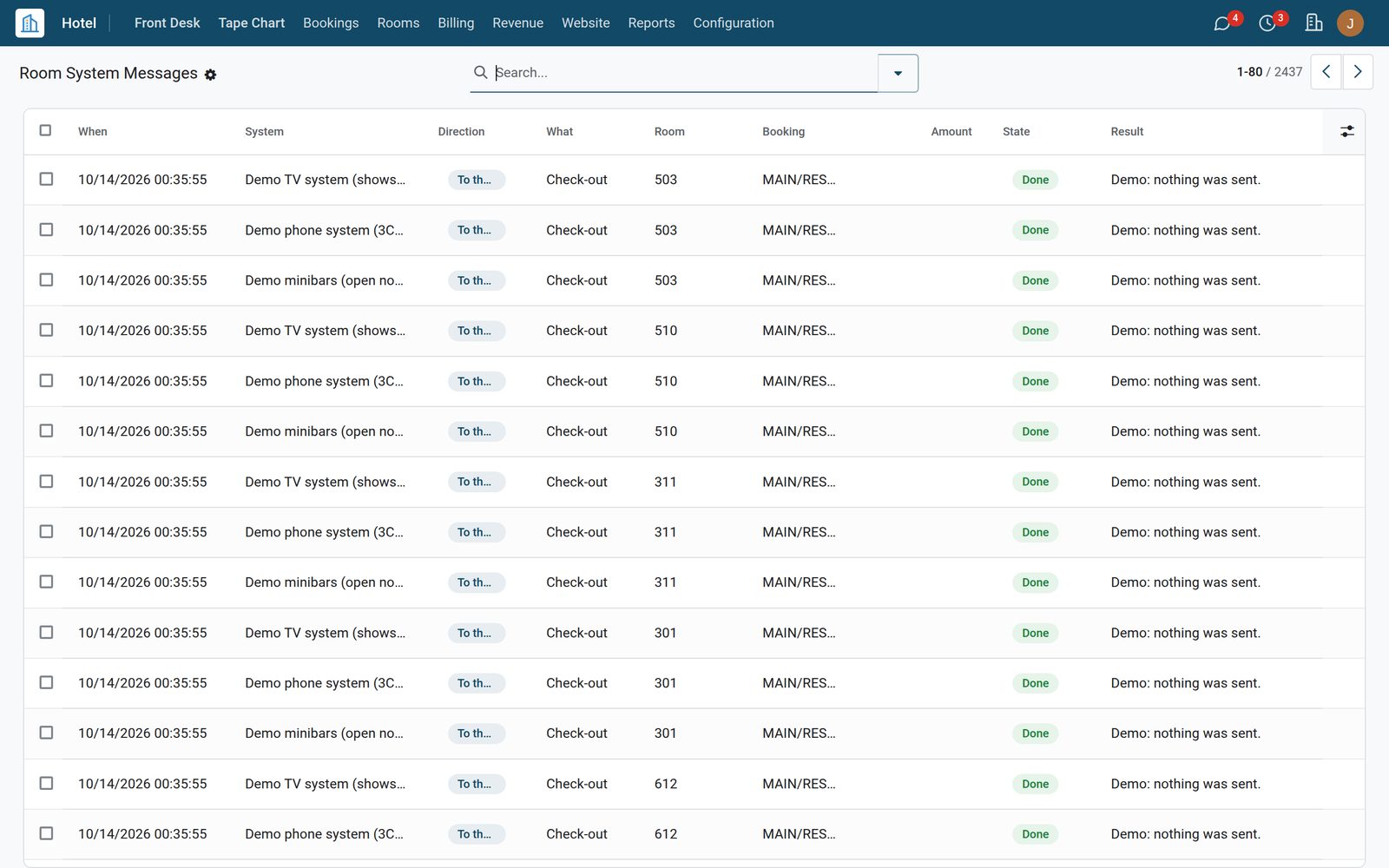
Task: Go to previous page arrow
Action: pyautogui.click(x=1326, y=72)
